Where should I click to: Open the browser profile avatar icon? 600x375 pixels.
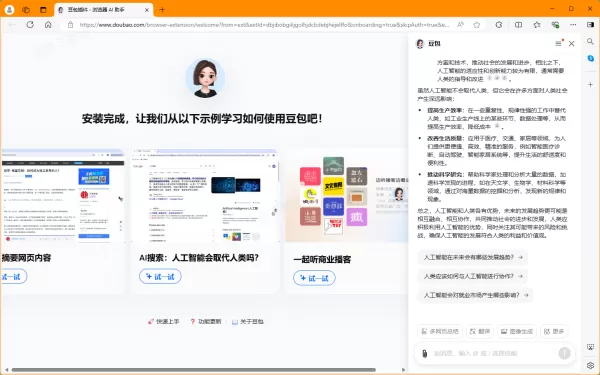click(x=9, y=10)
